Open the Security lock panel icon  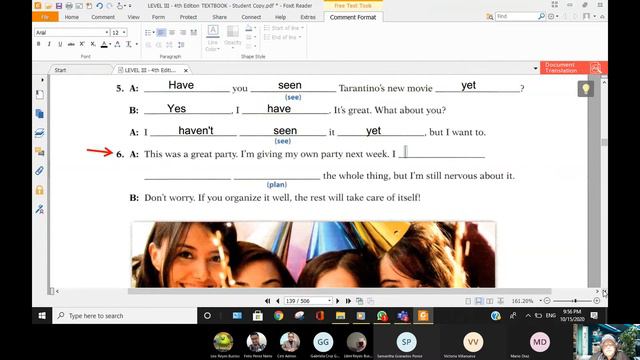(x=40, y=190)
